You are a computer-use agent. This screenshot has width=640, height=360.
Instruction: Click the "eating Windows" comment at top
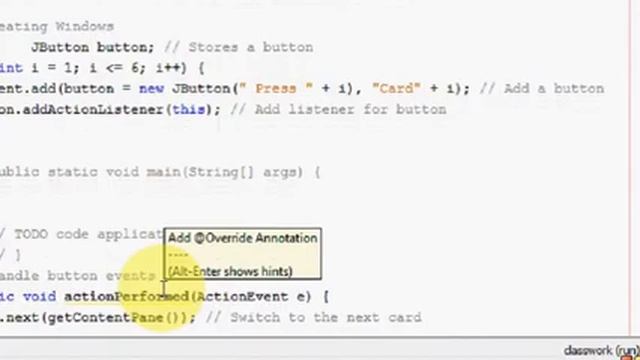pos(57,27)
